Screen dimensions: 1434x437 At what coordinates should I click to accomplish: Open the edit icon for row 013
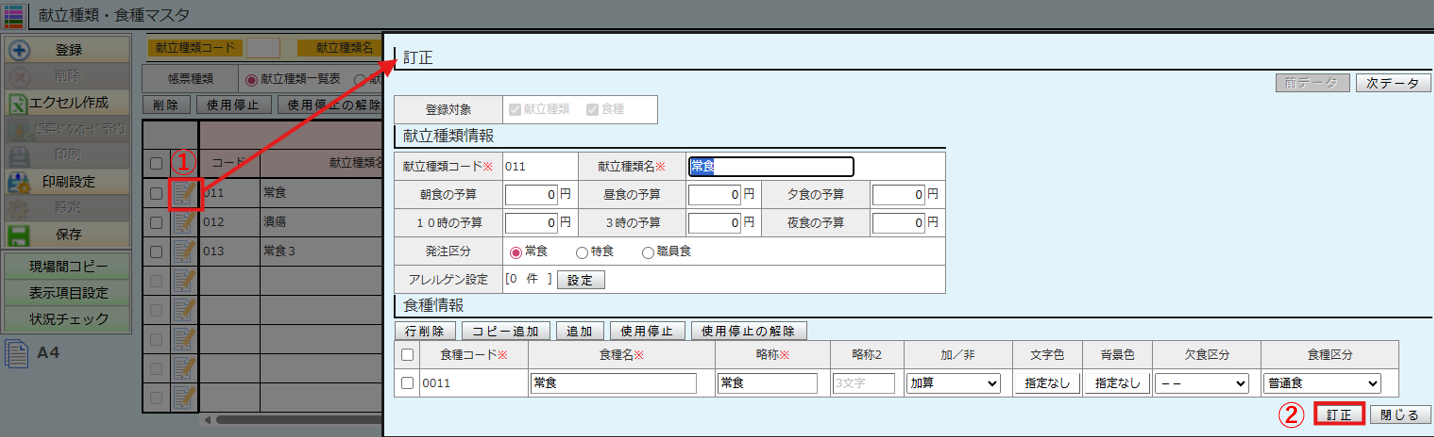click(184, 250)
